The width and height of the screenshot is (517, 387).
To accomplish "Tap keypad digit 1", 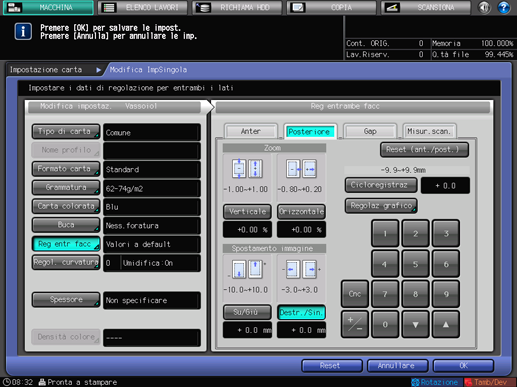I will [x=385, y=233].
